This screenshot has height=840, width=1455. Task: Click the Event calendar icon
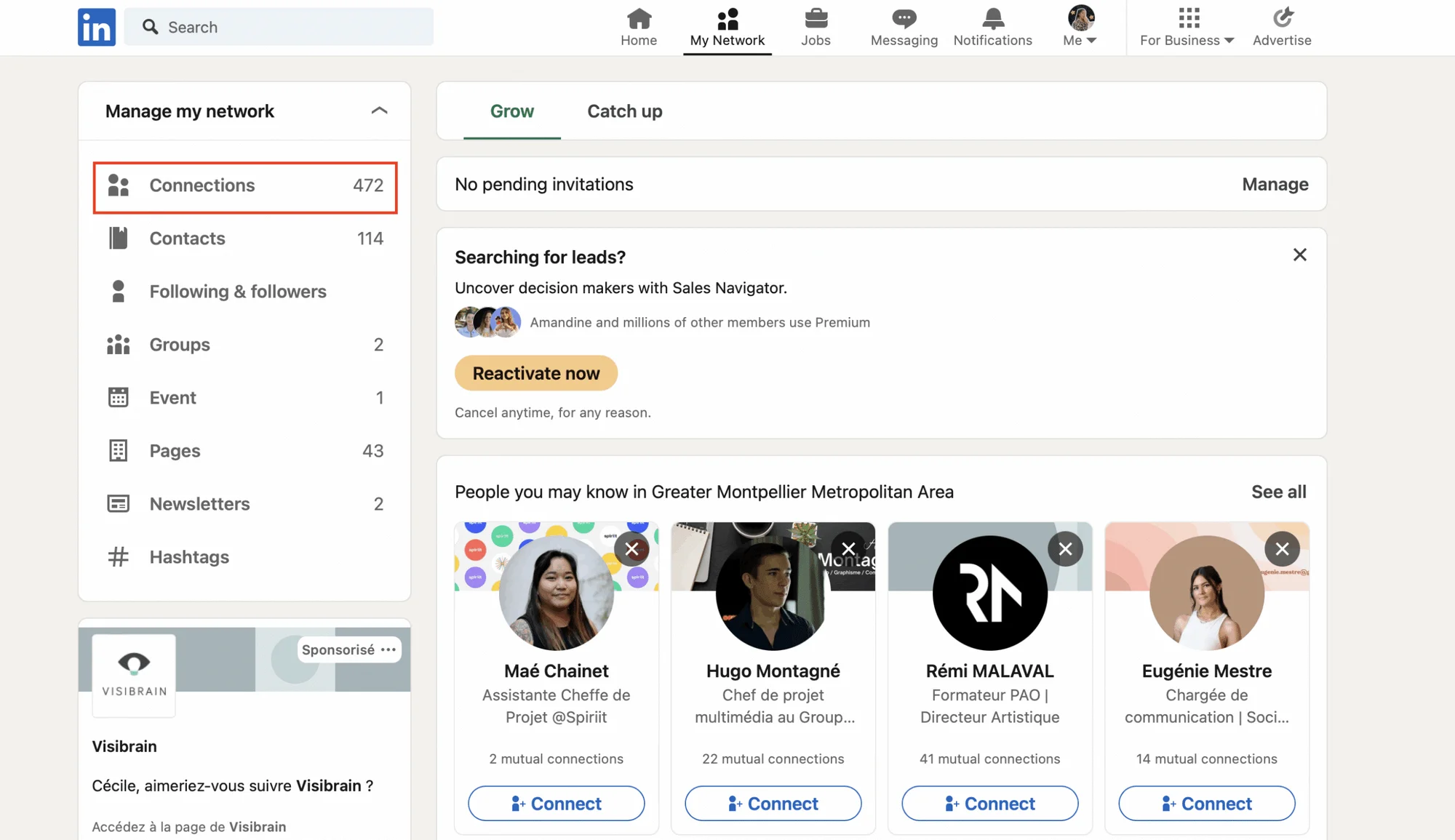118,398
